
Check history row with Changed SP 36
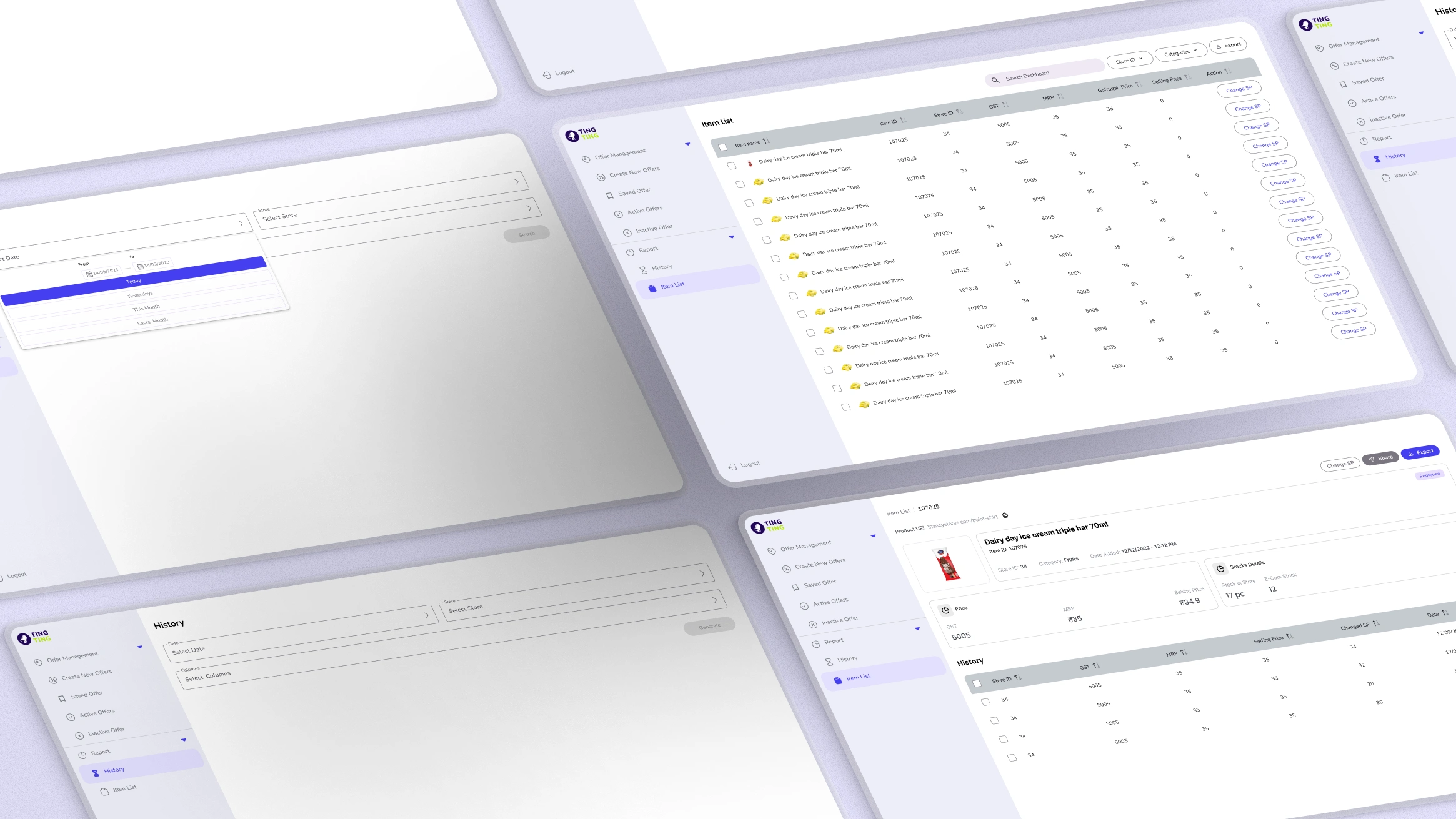click(1012, 758)
